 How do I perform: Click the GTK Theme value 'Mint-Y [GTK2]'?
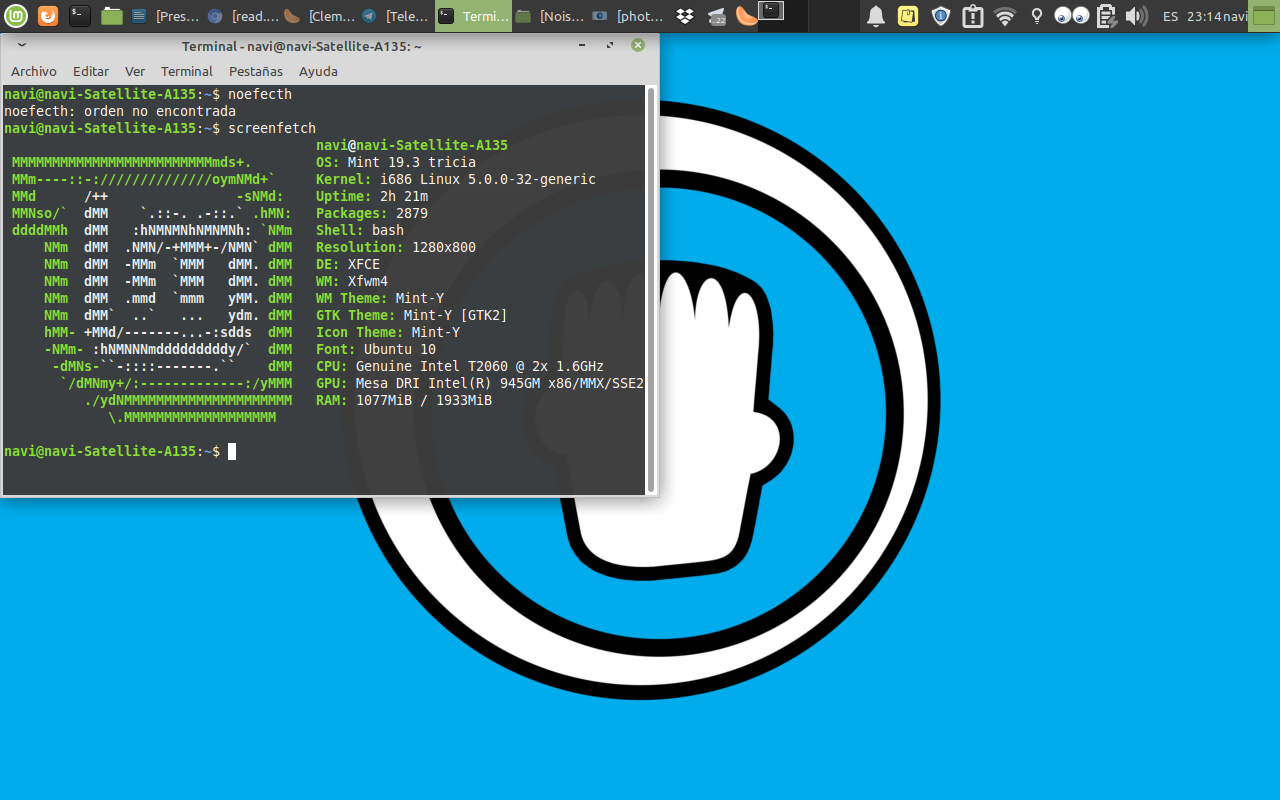tap(456, 315)
